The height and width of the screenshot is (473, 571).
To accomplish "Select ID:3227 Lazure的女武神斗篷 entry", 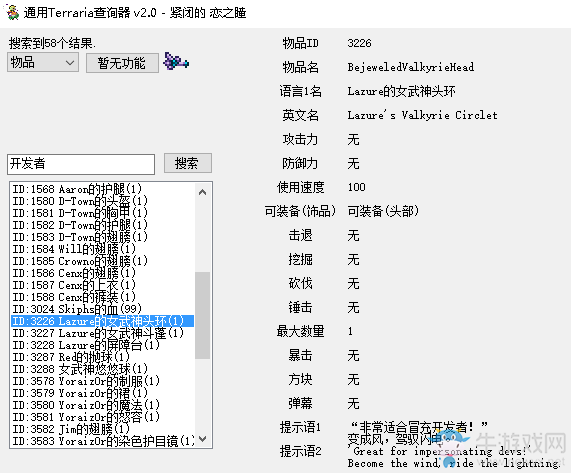I will (102, 333).
